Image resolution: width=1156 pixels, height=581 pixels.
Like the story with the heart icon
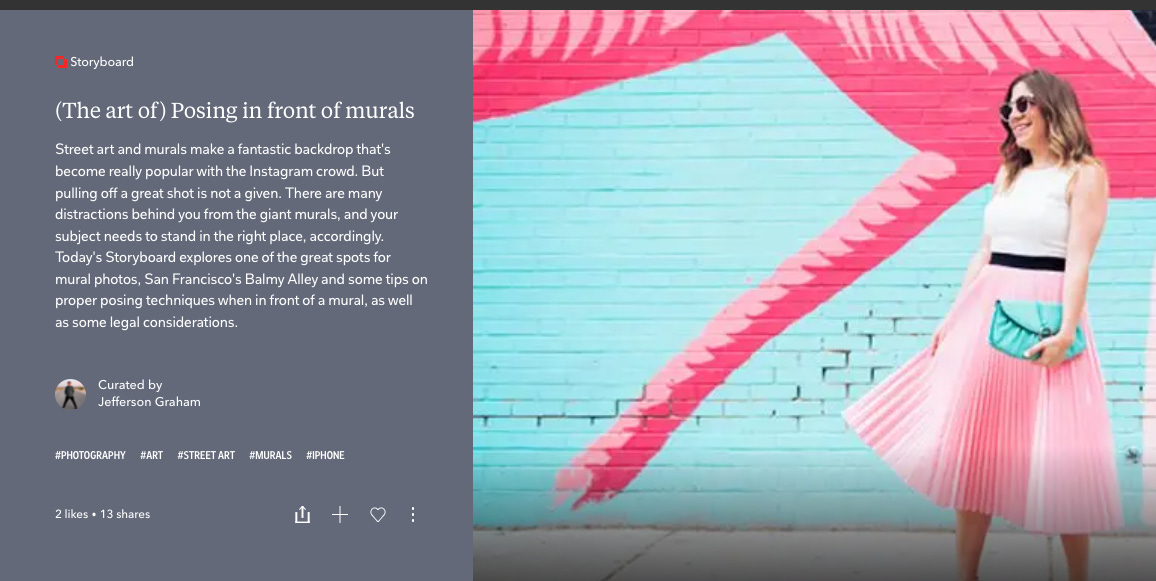coord(377,515)
